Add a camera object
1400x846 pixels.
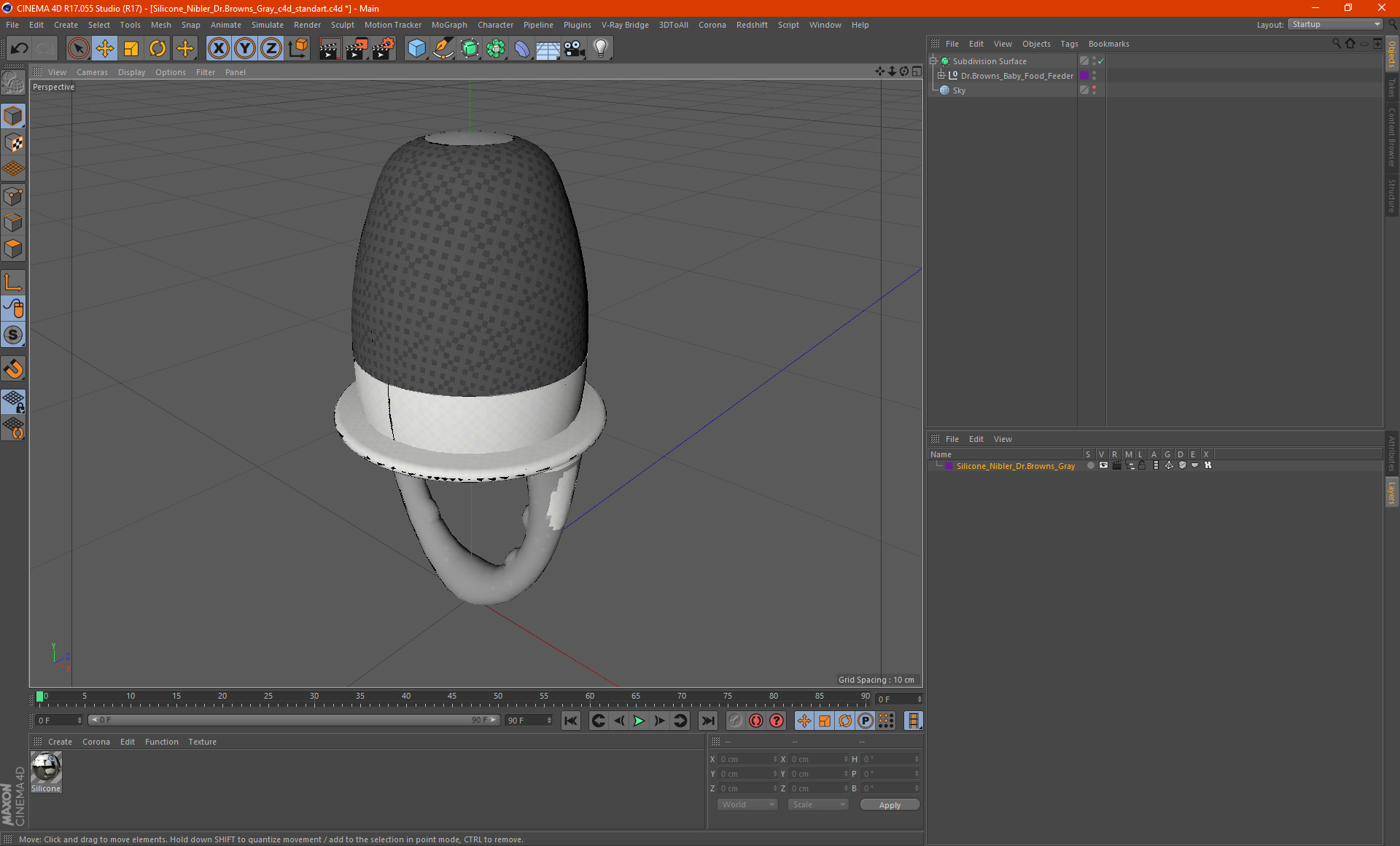[575, 49]
